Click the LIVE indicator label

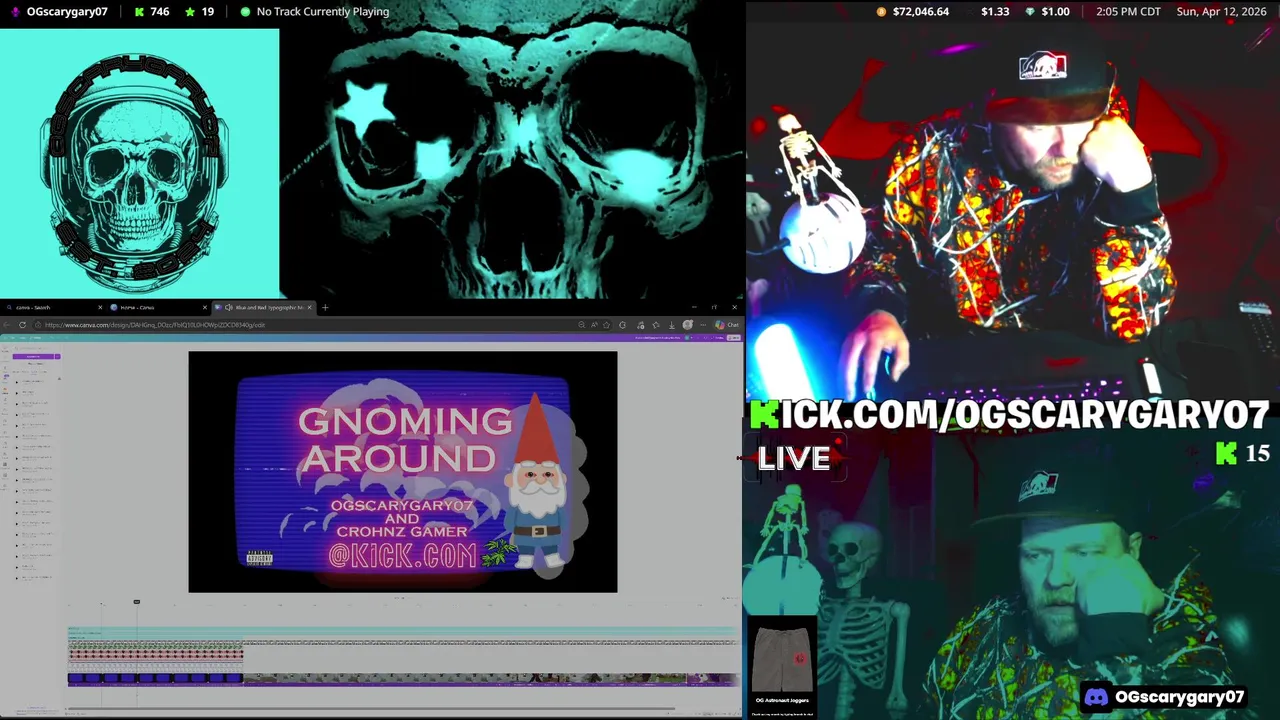click(794, 458)
